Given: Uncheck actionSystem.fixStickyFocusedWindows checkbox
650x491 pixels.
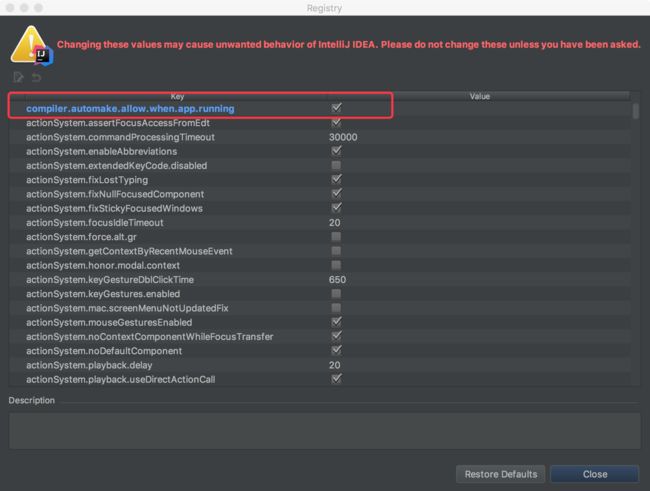Looking at the screenshot, I should [336, 208].
